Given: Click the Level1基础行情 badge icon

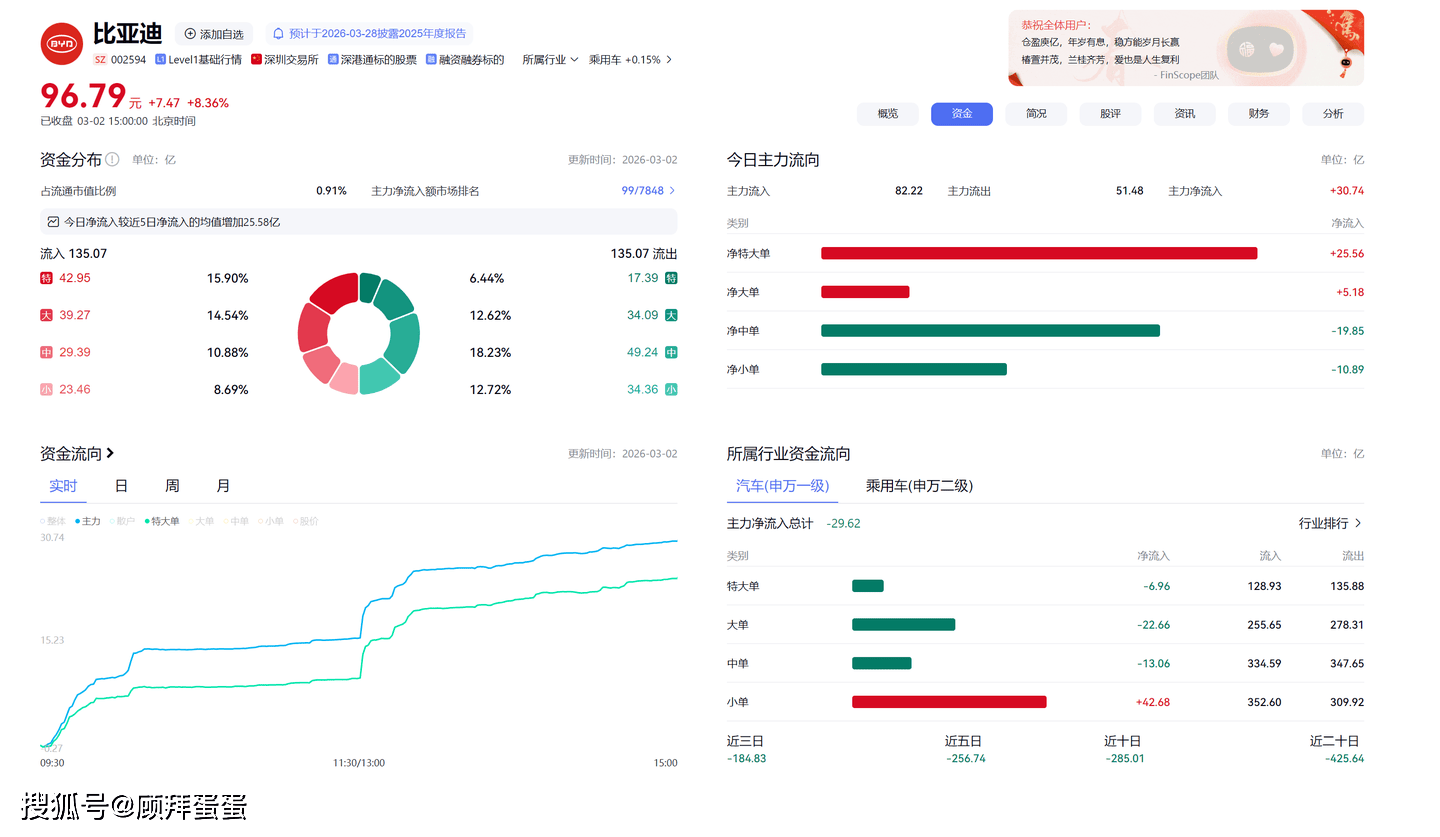Looking at the screenshot, I should pyautogui.click(x=161, y=60).
